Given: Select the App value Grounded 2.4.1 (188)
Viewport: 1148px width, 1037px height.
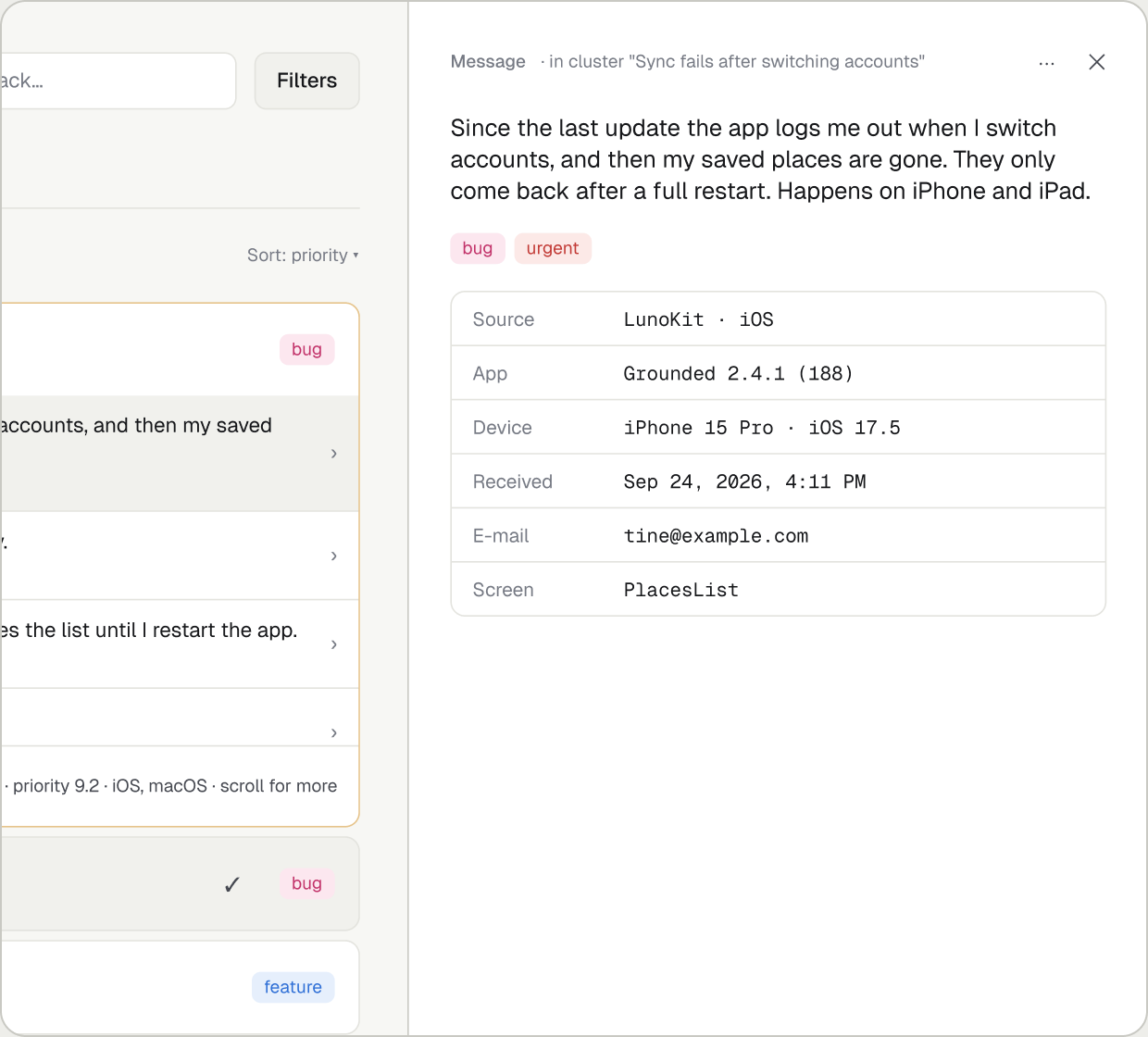Looking at the screenshot, I should (738, 374).
